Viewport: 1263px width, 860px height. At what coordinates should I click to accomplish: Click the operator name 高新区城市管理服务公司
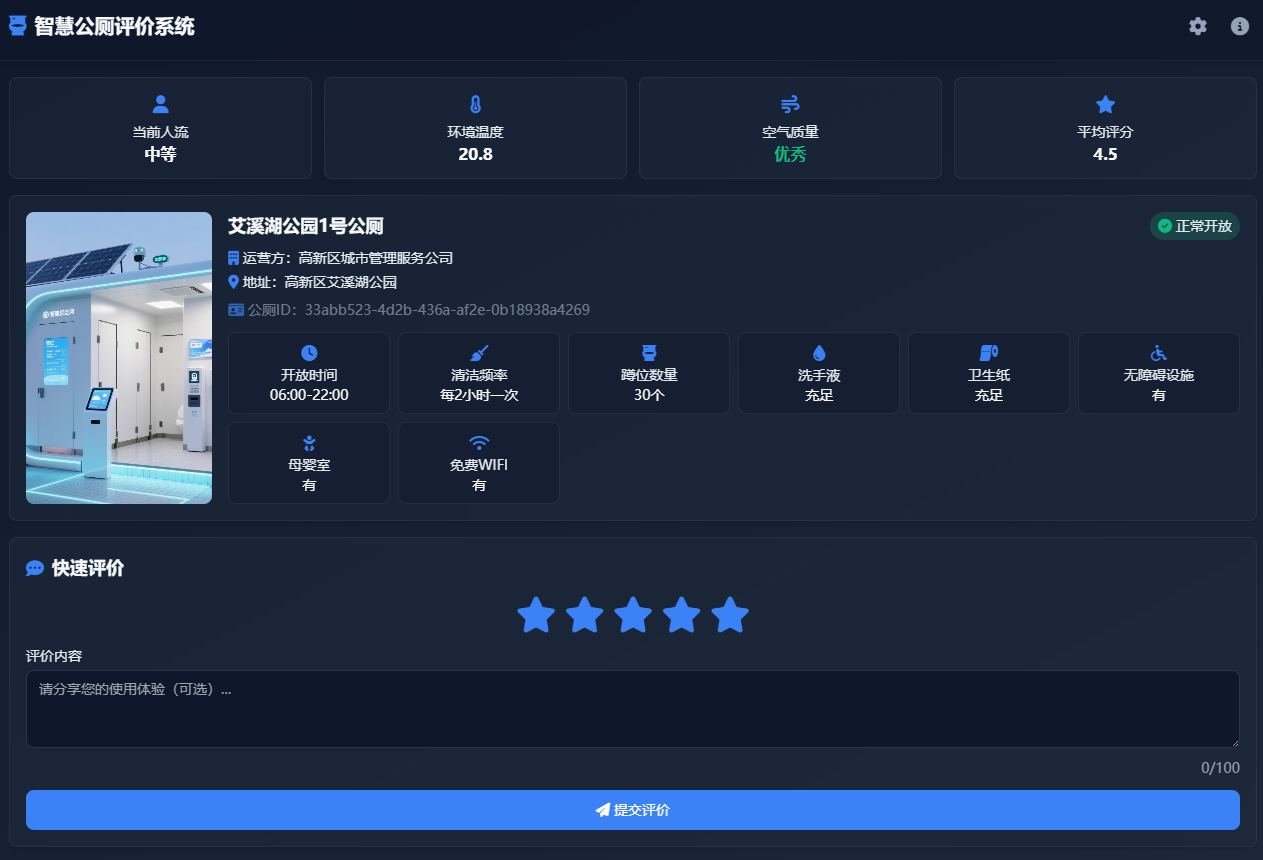click(376, 258)
